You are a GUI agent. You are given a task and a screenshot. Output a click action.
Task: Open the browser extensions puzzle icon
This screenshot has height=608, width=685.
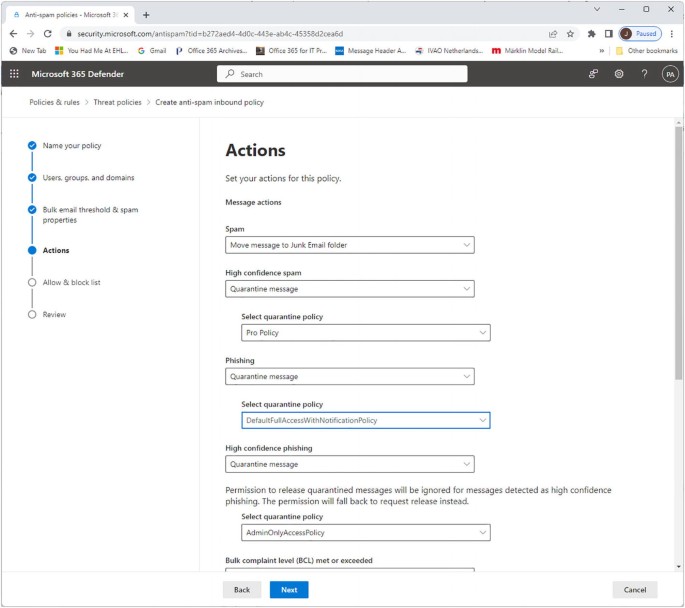tap(591, 33)
